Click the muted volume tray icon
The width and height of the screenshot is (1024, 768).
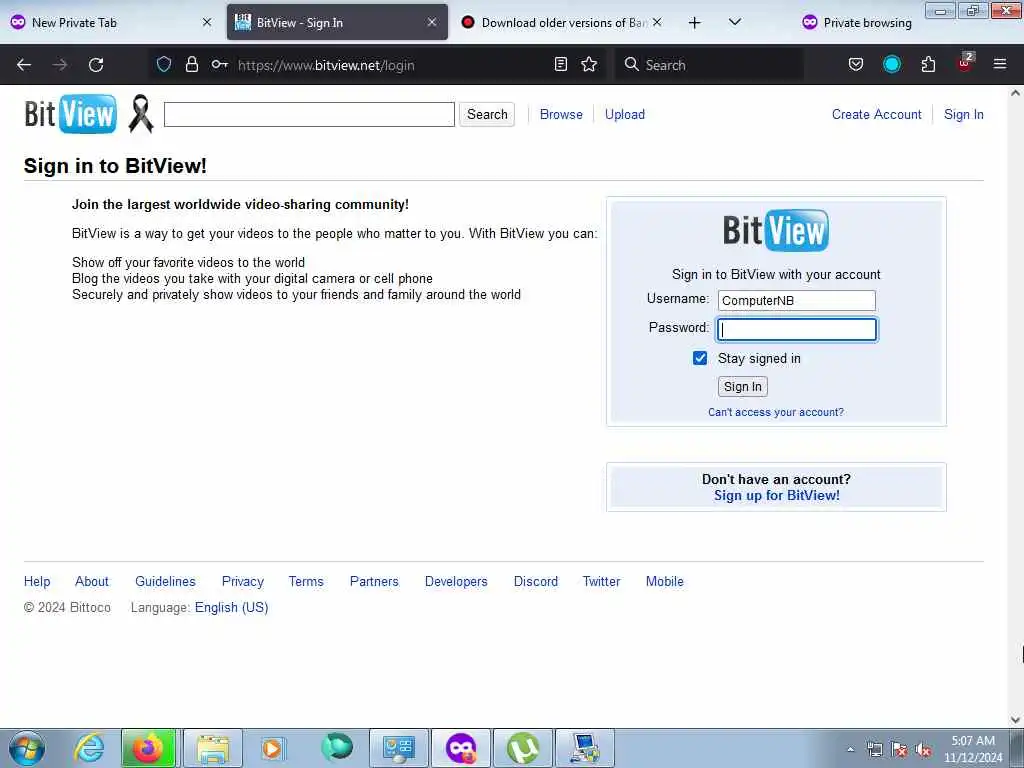[x=923, y=750]
